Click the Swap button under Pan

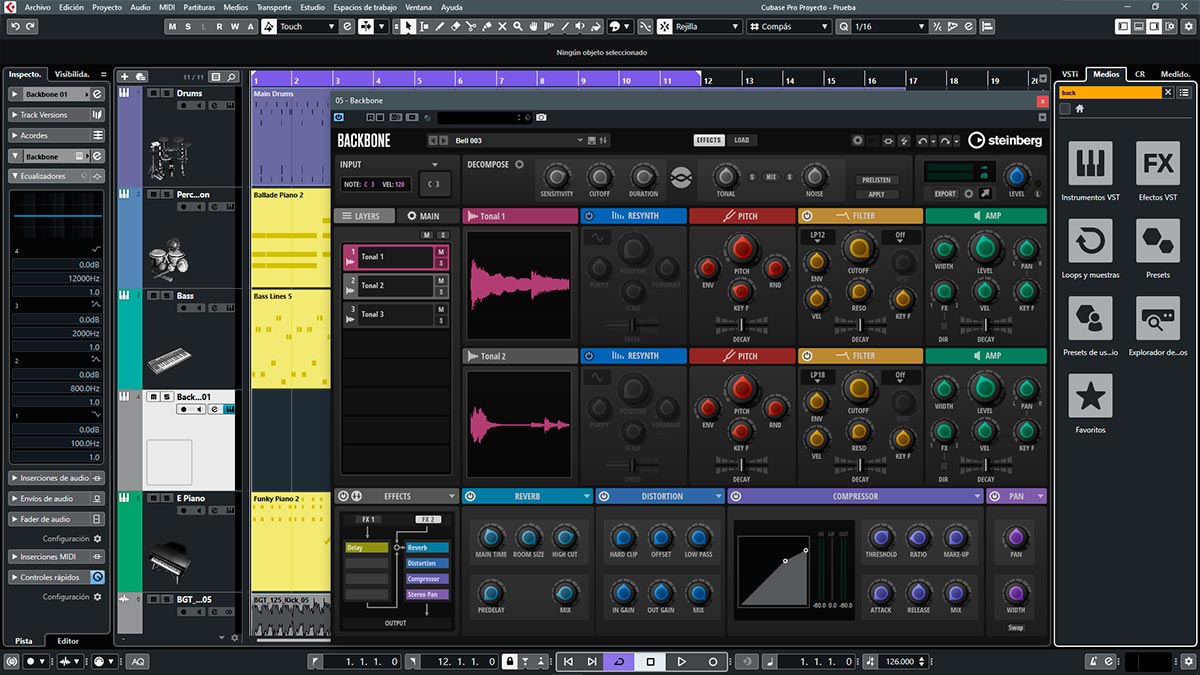click(x=1016, y=628)
